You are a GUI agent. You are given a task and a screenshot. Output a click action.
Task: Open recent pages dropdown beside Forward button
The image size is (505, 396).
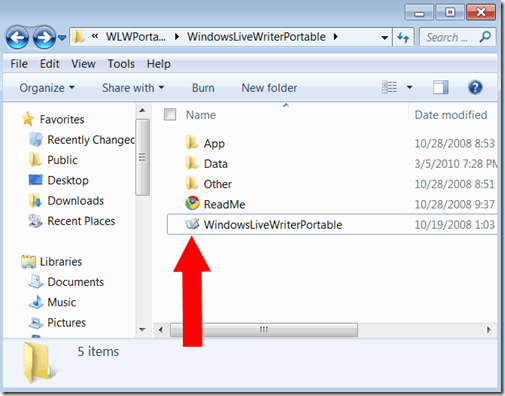coord(62,38)
